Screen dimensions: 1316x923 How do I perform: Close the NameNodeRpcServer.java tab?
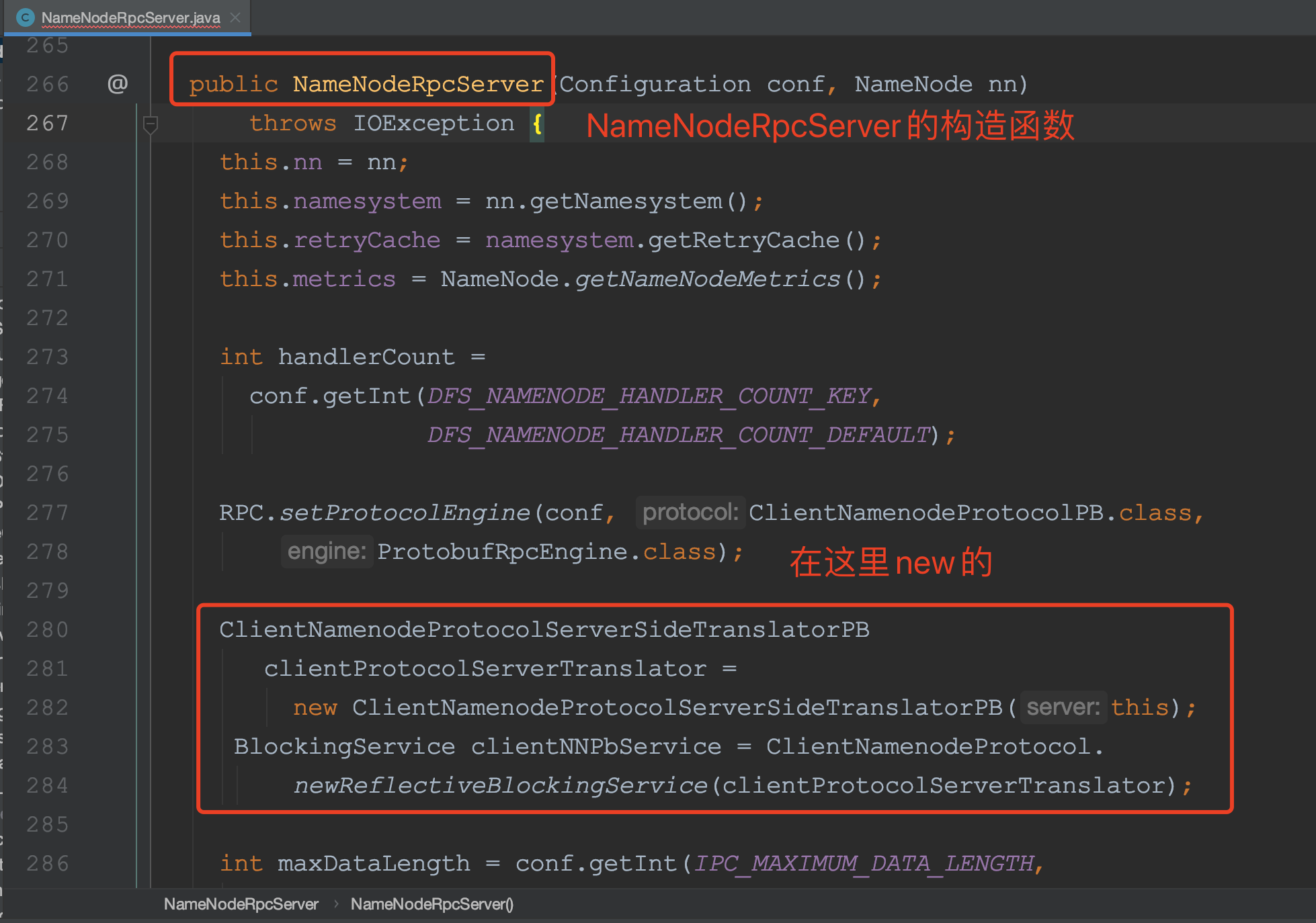[x=235, y=17]
